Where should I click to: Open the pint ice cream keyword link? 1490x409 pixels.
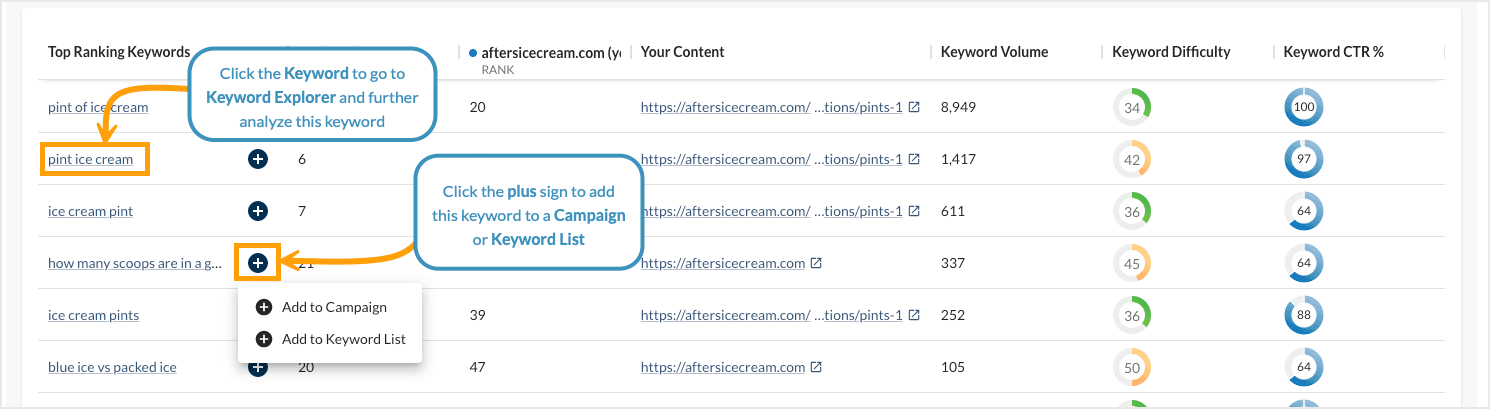[90, 159]
